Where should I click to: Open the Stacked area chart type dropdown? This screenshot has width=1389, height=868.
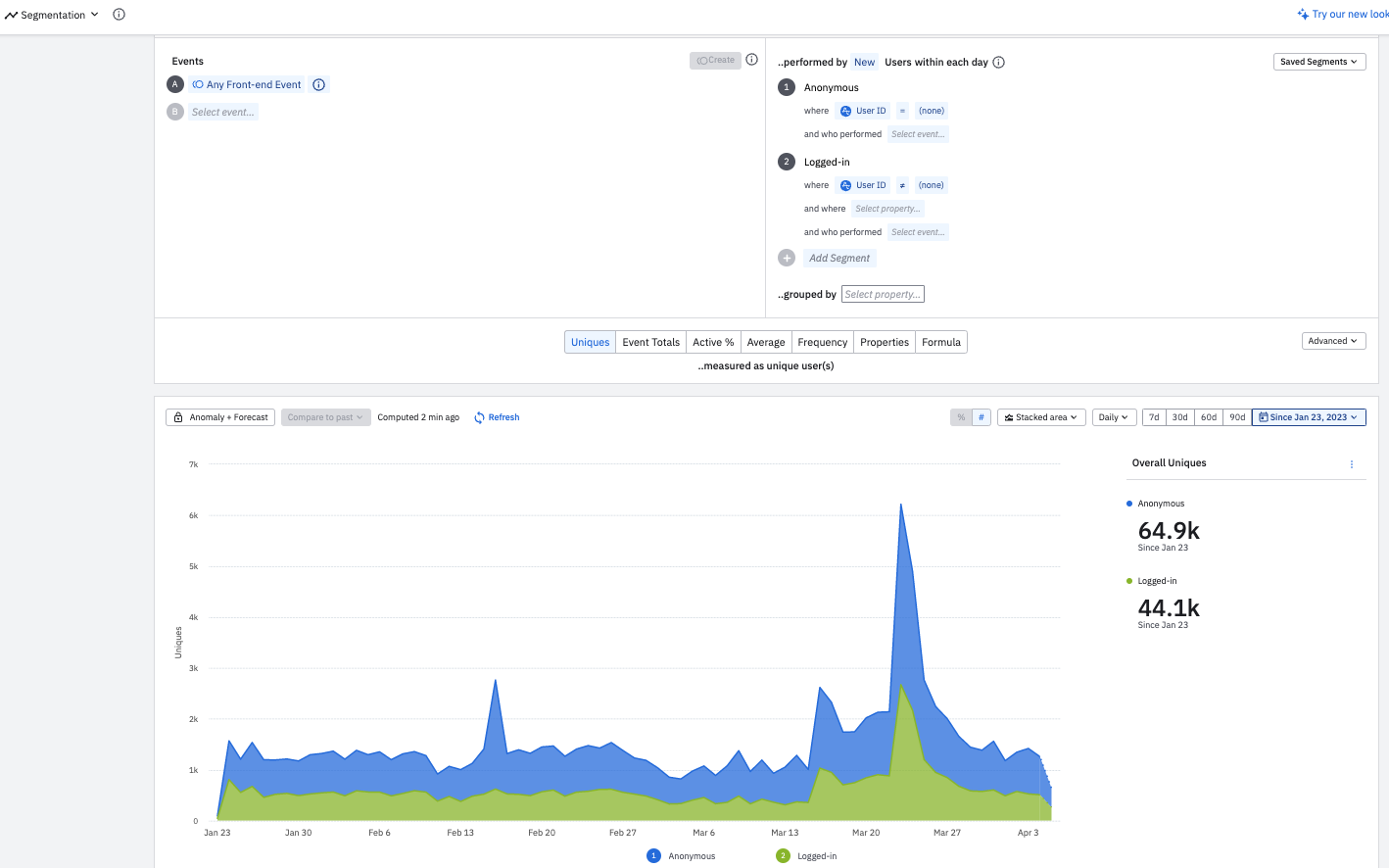click(x=1041, y=417)
